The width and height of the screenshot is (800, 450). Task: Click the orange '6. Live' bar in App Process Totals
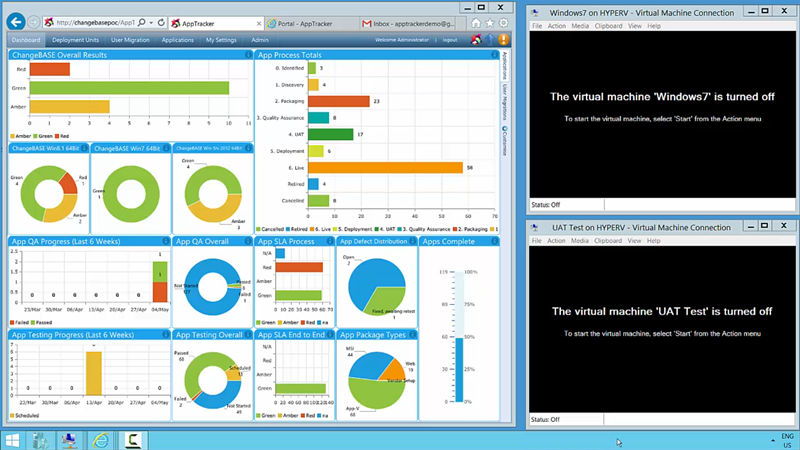(x=385, y=167)
